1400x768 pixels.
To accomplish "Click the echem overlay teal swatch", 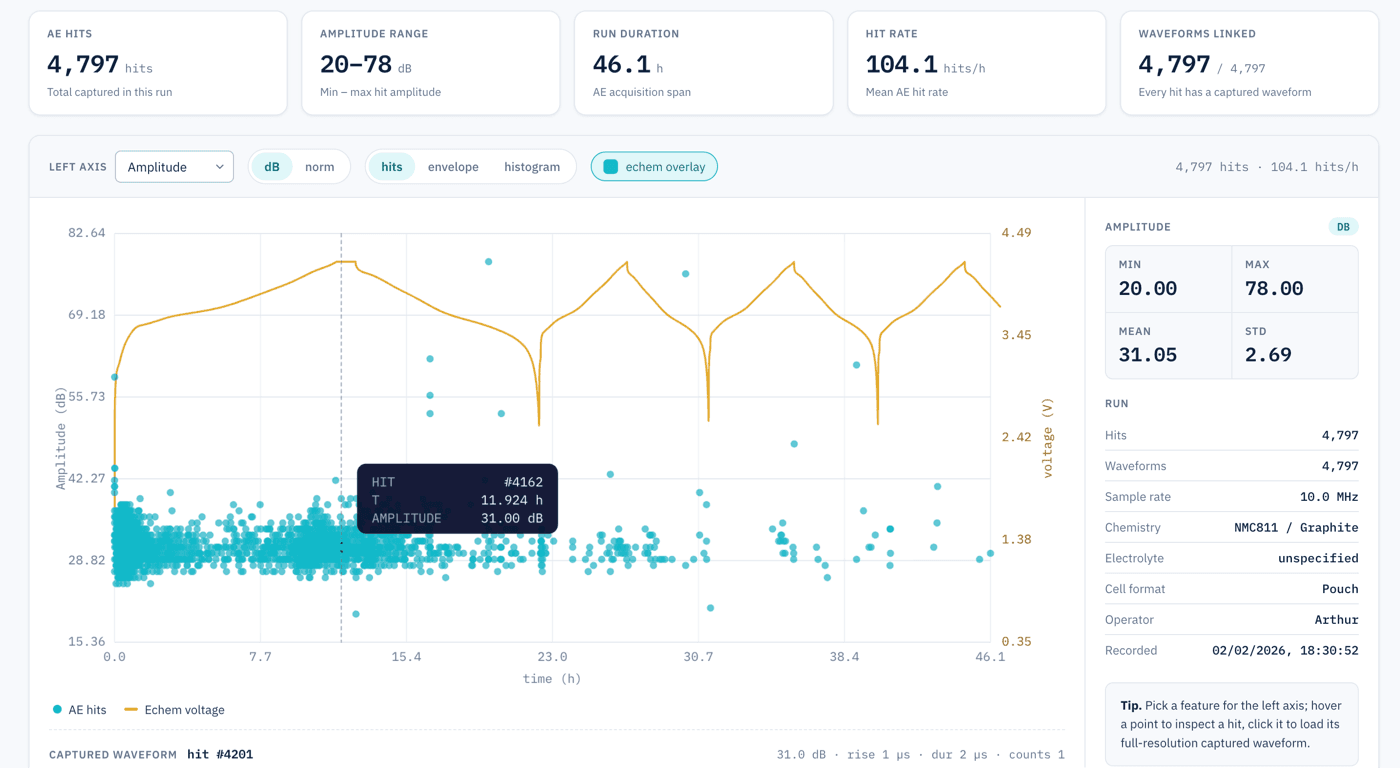I will [610, 167].
